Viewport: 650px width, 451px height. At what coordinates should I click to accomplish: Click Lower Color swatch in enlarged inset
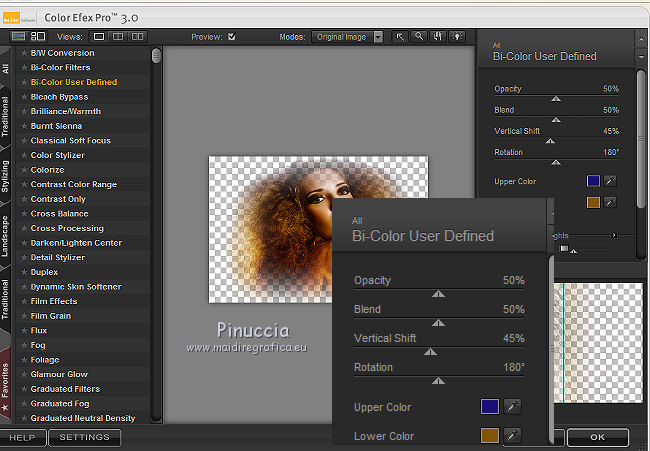click(489, 436)
